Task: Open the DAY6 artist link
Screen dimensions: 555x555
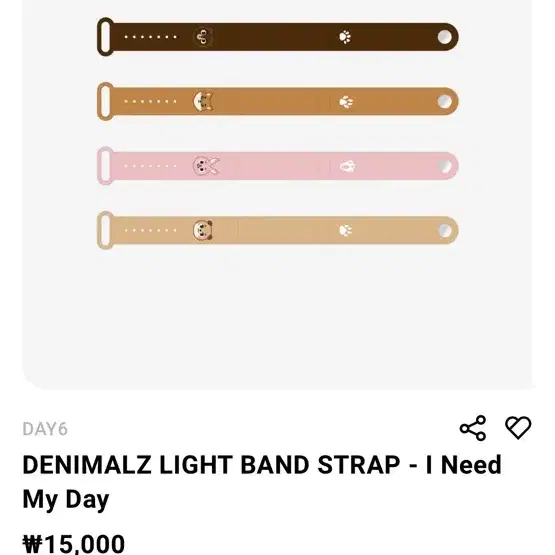Action: pos(45,429)
